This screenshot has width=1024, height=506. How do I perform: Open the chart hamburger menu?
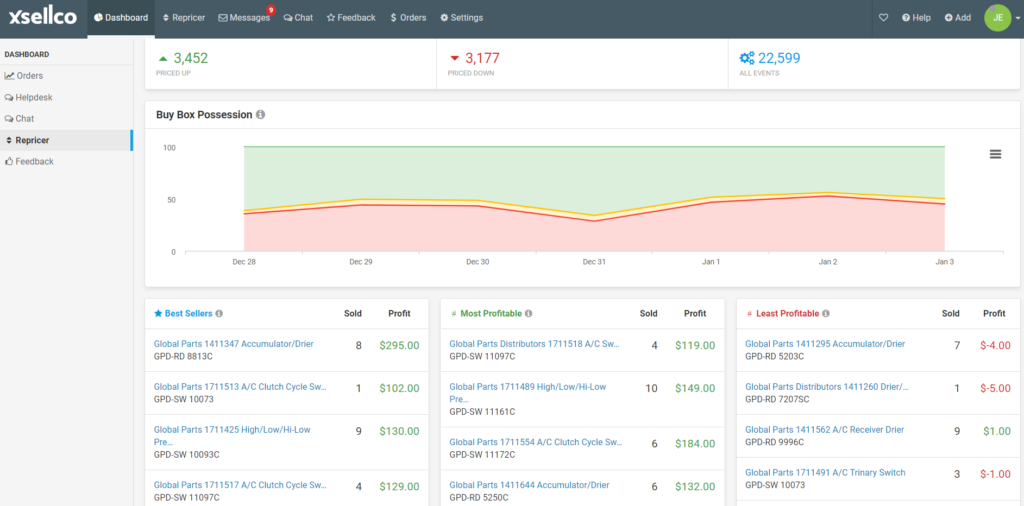click(995, 154)
